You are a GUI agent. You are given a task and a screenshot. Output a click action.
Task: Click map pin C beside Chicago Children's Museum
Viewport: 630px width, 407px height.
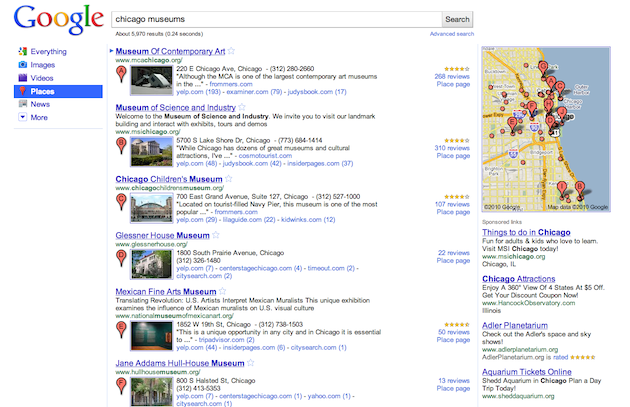pyautogui.click(x=121, y=202)
